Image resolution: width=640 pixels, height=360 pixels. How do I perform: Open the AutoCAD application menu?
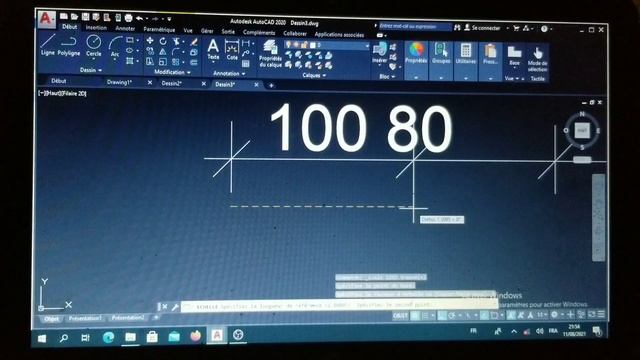46,19
